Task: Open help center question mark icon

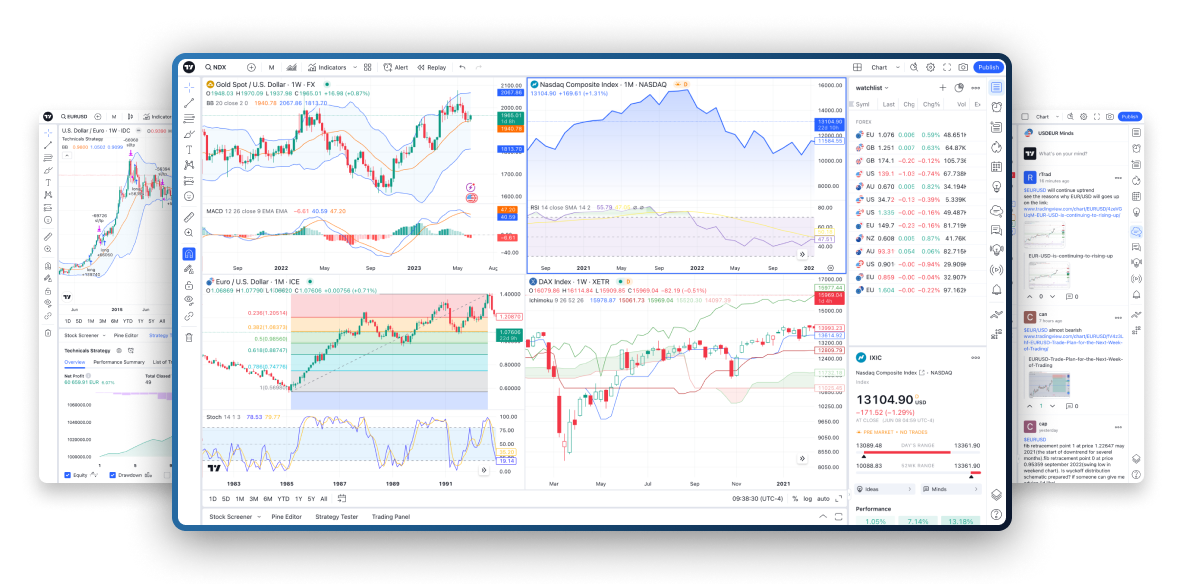Action: (997, 515)
